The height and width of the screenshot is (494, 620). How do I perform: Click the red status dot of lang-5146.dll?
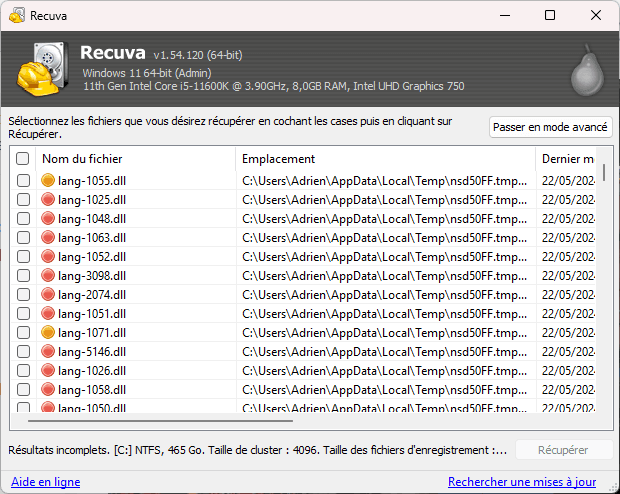tap(48, 351)
